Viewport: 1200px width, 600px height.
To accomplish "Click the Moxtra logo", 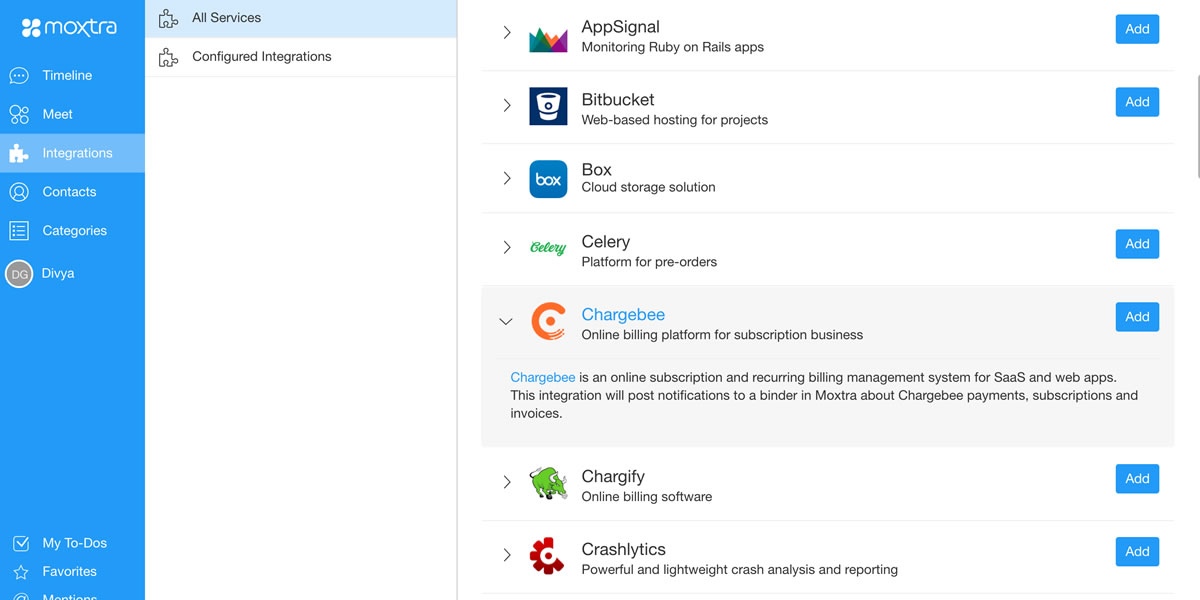I will [x=69, y=27].
